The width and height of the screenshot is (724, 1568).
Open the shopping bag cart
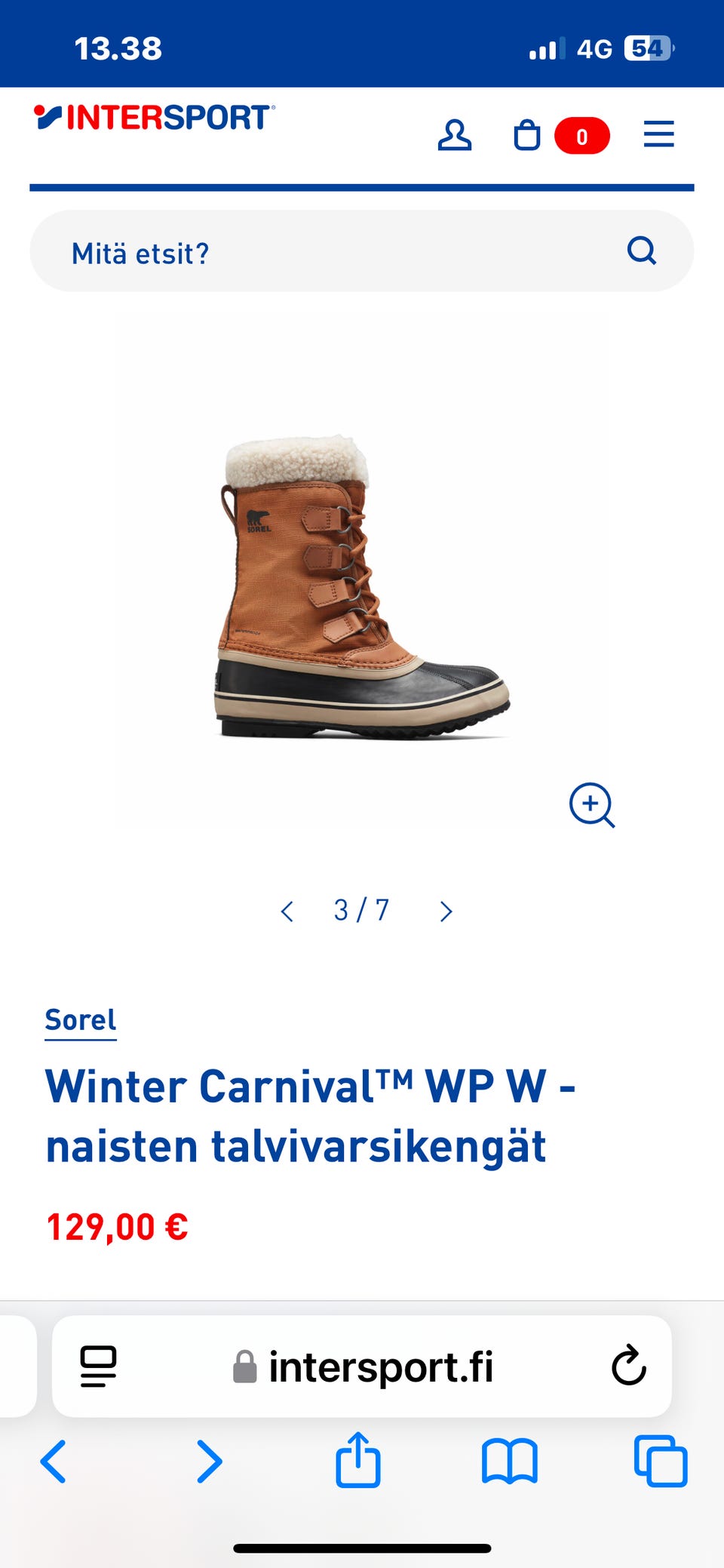click(x=527, y=136)
